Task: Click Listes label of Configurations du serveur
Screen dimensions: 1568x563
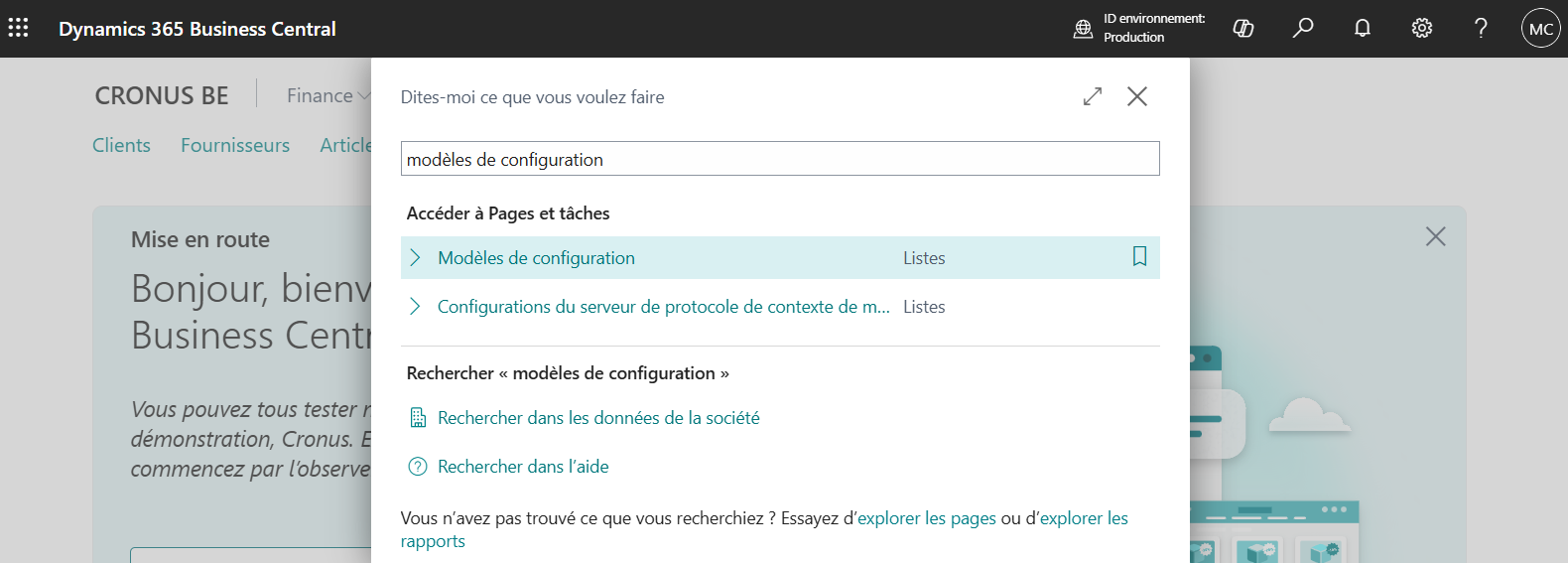Action: click(x=924, y=307)
